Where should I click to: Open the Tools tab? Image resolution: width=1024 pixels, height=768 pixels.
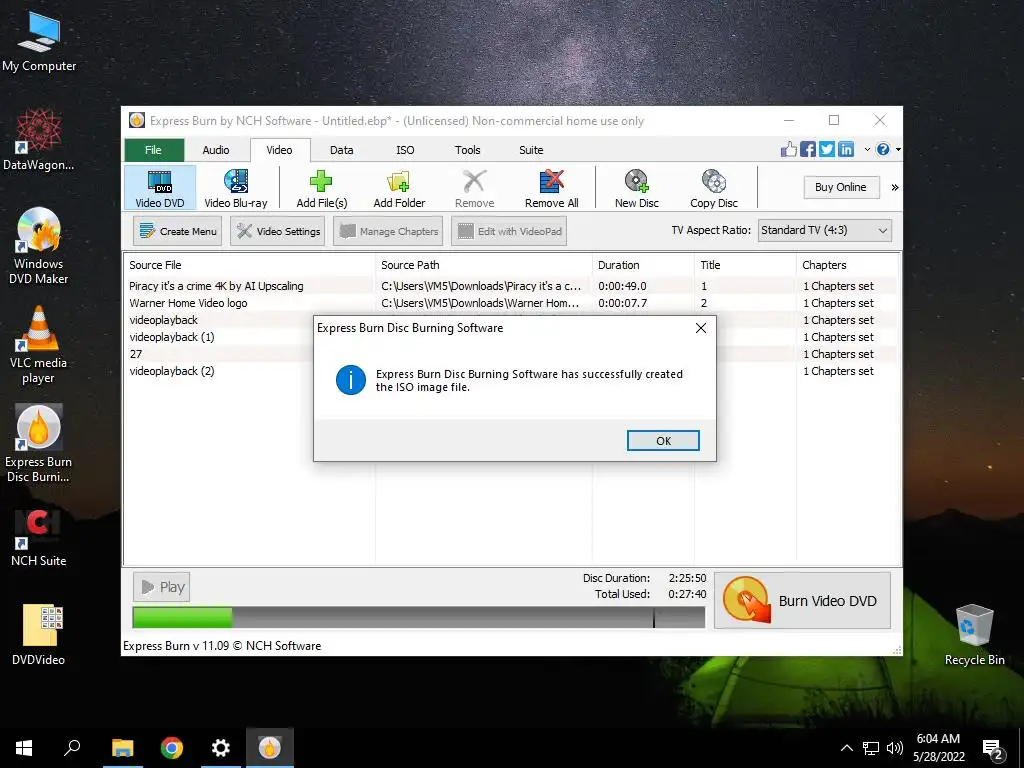(468, 150)
